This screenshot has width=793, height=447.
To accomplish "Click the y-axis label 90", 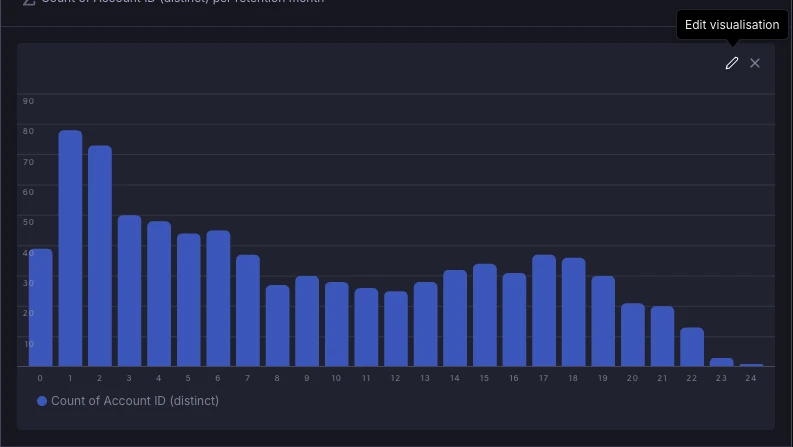I will click(28, 101).
